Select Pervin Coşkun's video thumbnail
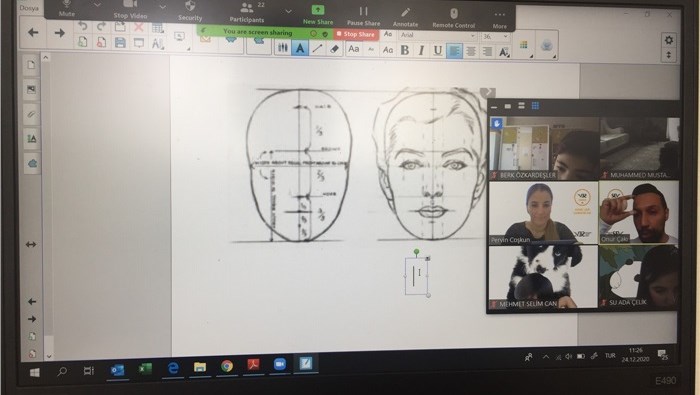The width and height of the screenshot is (700, 395). click(x=543, y=212)
